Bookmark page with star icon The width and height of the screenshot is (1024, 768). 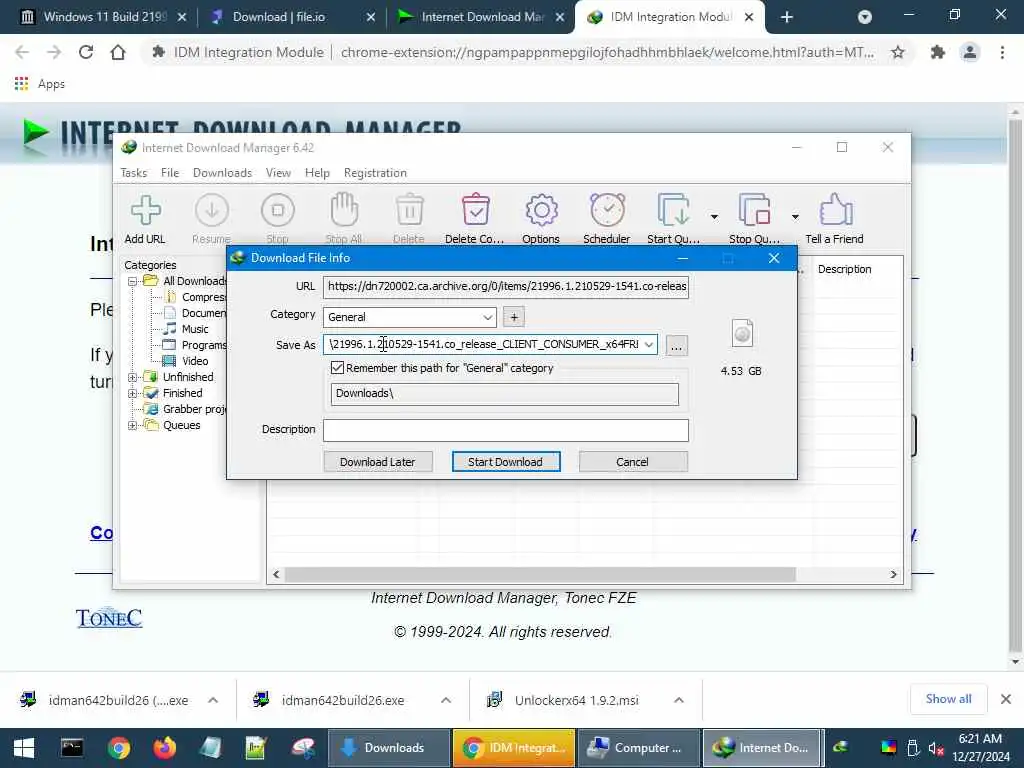pos(898,52)
